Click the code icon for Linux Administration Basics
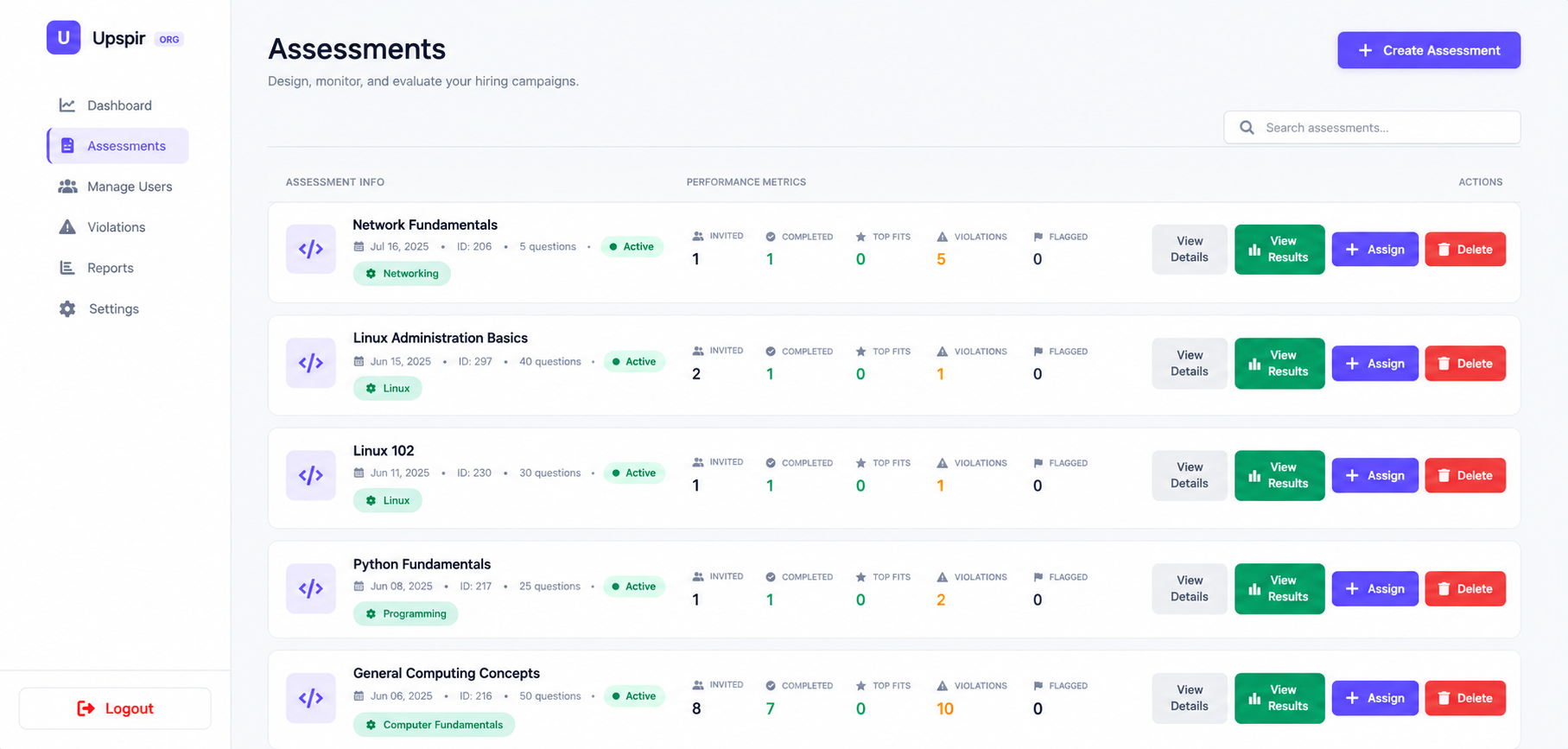Image resolution: width=1568 pixels, height=749 pixels. (x=311, y=363)
